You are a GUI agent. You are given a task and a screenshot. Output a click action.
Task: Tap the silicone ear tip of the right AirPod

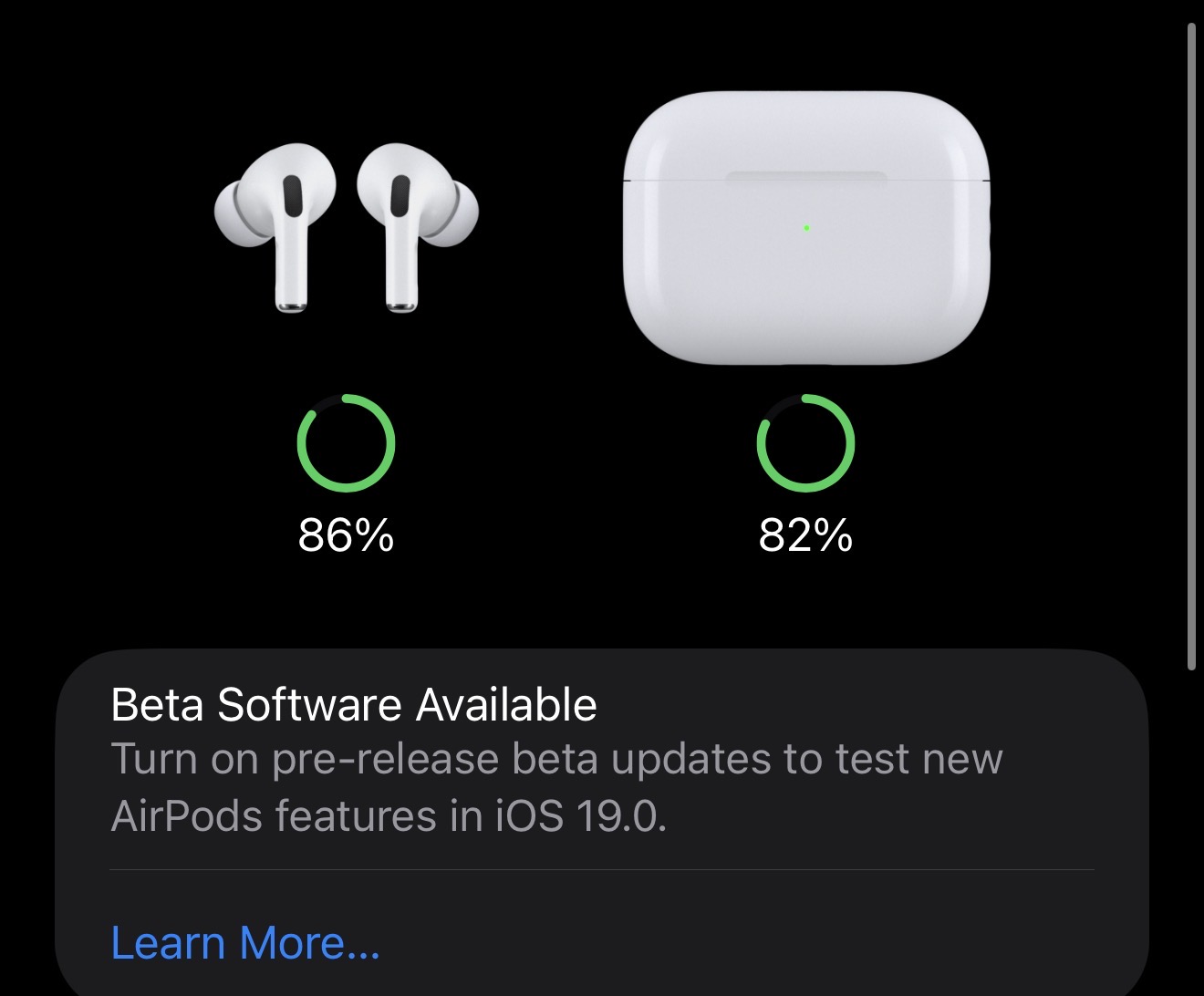point(462,212)
